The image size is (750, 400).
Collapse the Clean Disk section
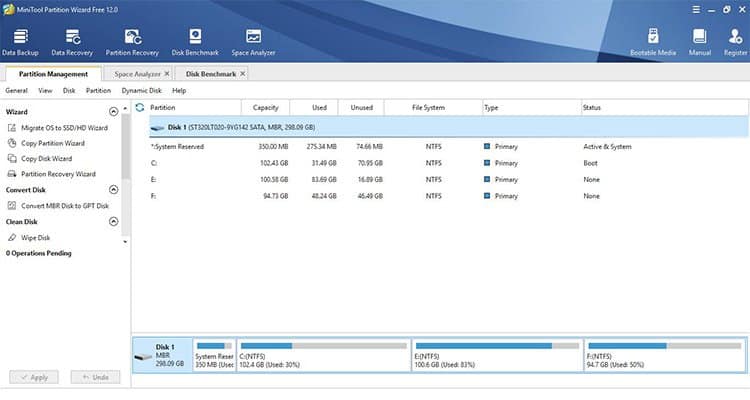tap(113, 222)
